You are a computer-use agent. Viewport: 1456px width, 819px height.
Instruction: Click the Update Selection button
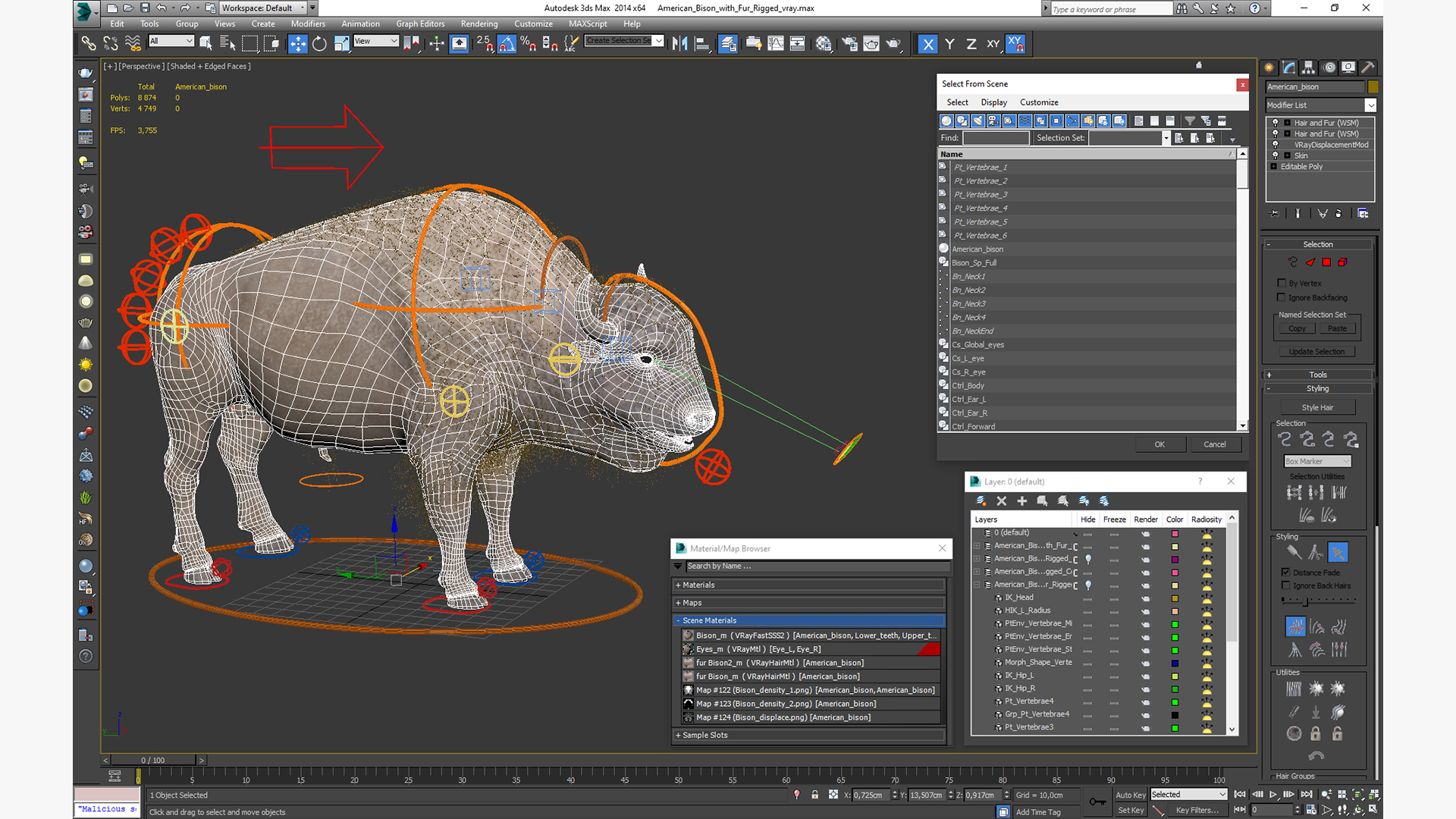click(x=1316, y=352)
